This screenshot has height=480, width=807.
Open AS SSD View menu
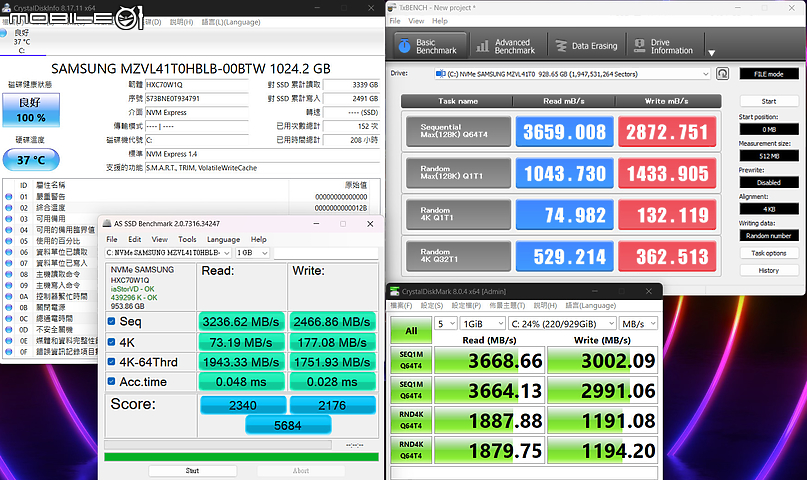click(160, 239)
